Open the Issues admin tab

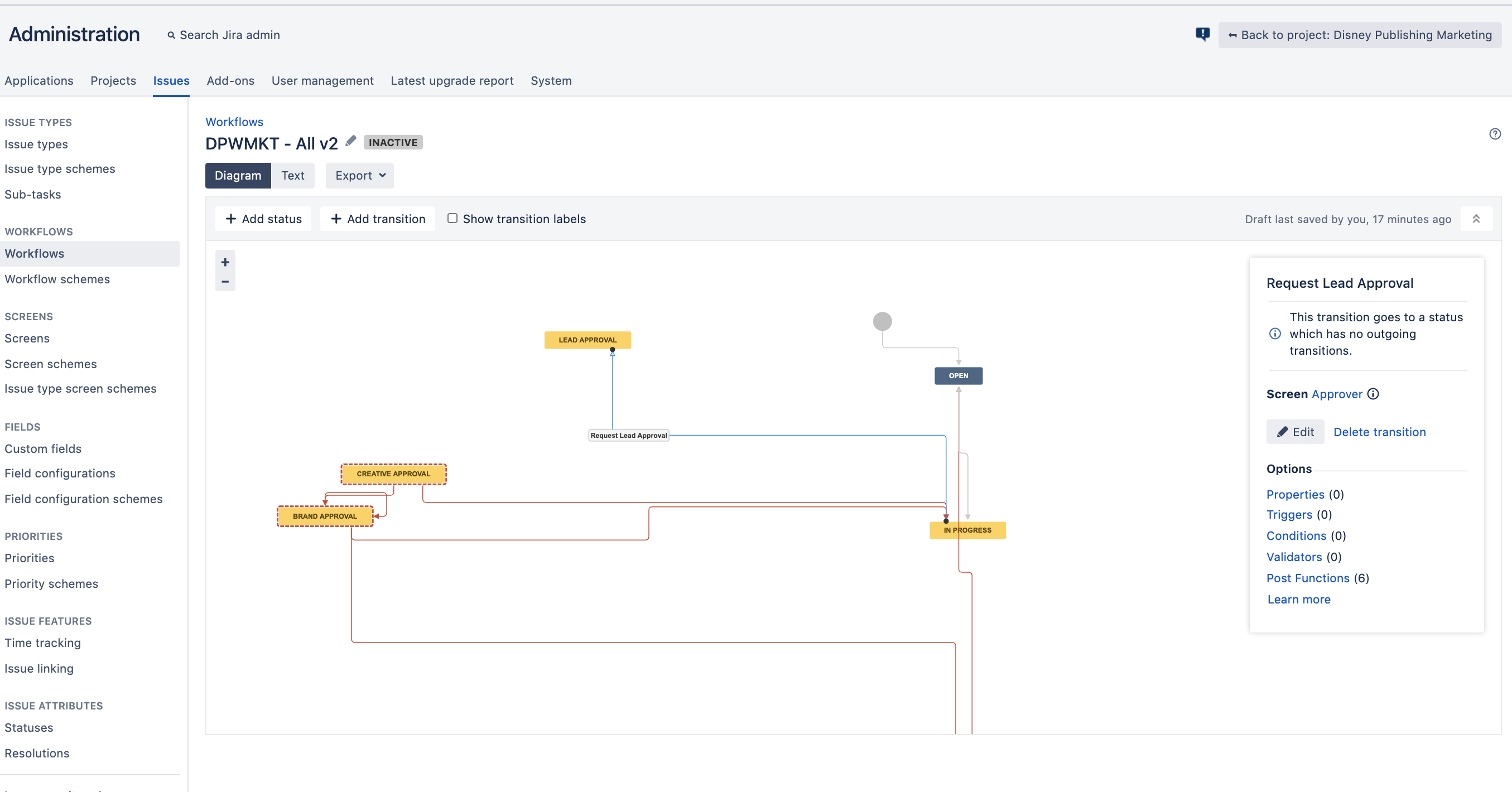(171, 80)
